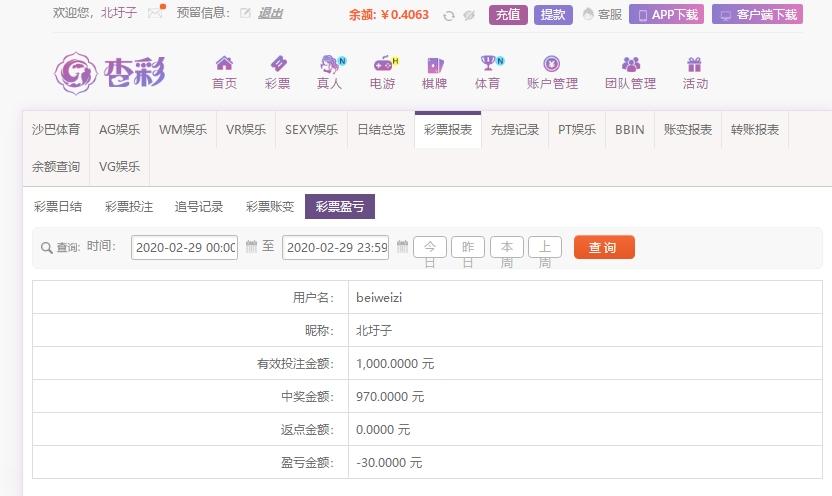Image resolution: width=832 pixels, height=496 pixels.
Task: Click the APP下载 button
Action: (666, 14)
